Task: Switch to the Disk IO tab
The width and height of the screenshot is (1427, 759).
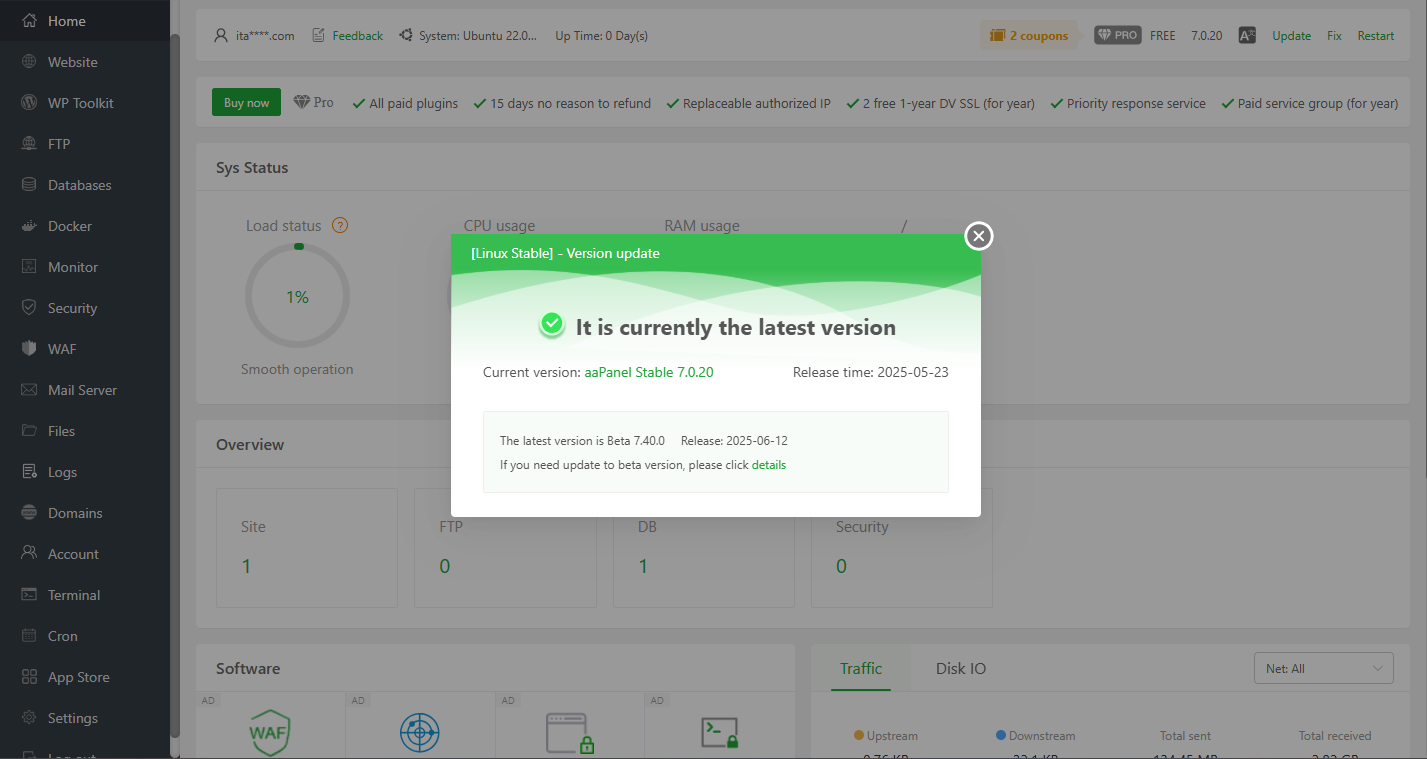Action: [x=959, y=668]
